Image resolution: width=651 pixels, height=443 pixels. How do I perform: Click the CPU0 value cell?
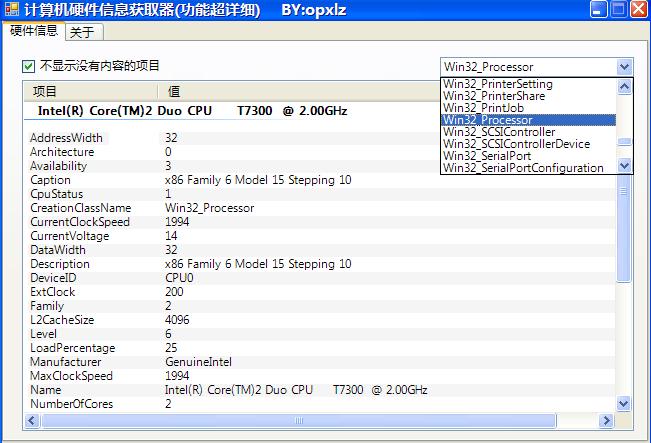click(179, 278)
